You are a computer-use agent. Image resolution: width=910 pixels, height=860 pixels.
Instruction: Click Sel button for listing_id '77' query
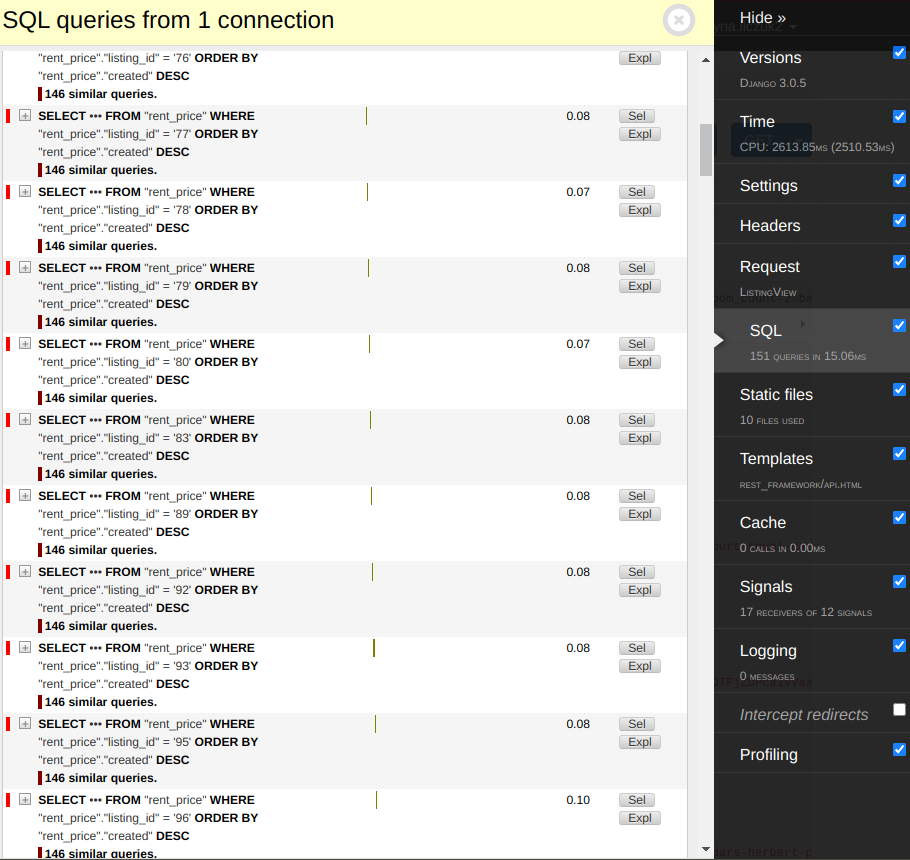tap(639, 116)
